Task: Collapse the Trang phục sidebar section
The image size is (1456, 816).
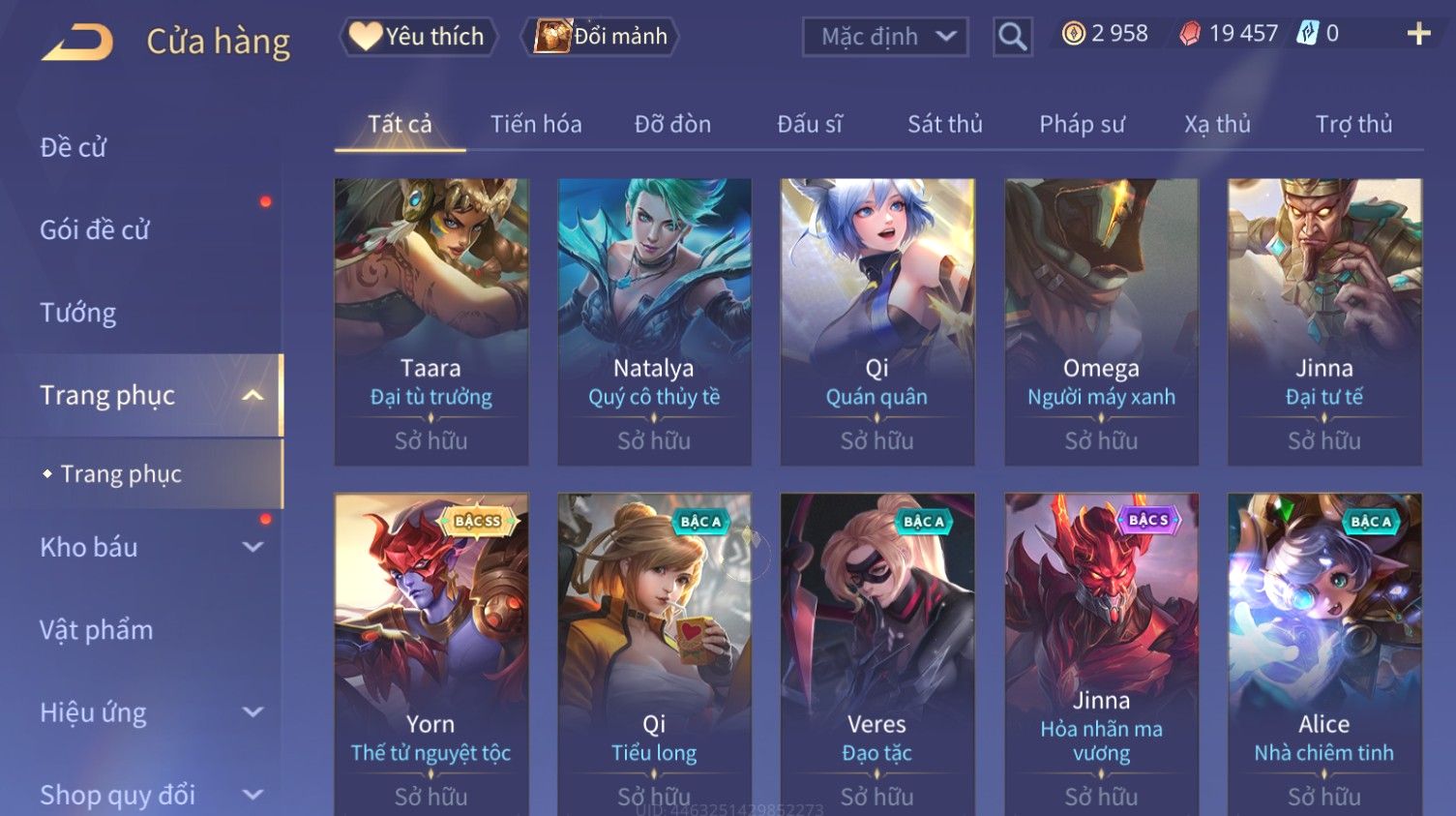Action: (253, 395)
